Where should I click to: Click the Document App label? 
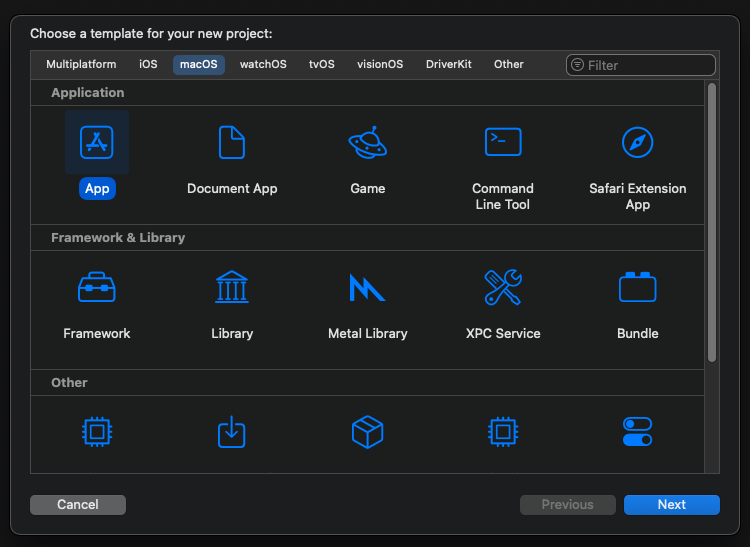pos(232,188)
